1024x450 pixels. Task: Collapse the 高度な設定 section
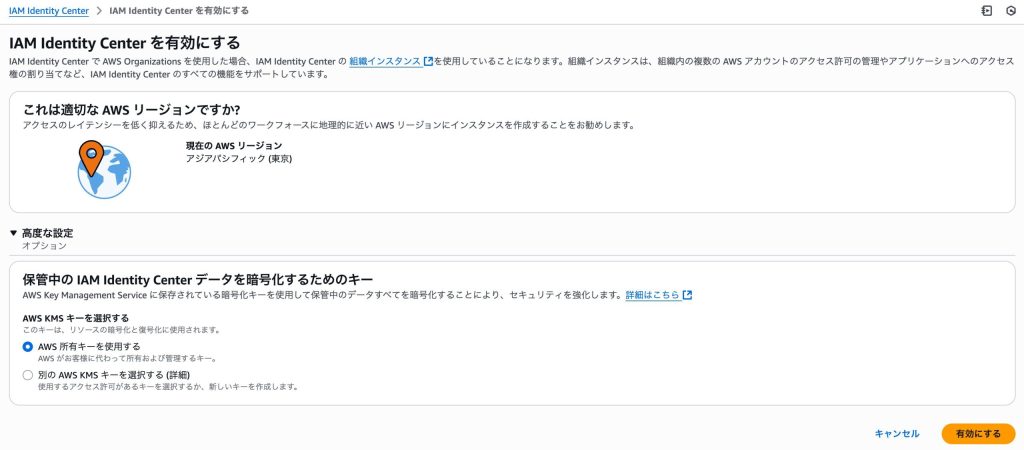click(x=13, y=233)
